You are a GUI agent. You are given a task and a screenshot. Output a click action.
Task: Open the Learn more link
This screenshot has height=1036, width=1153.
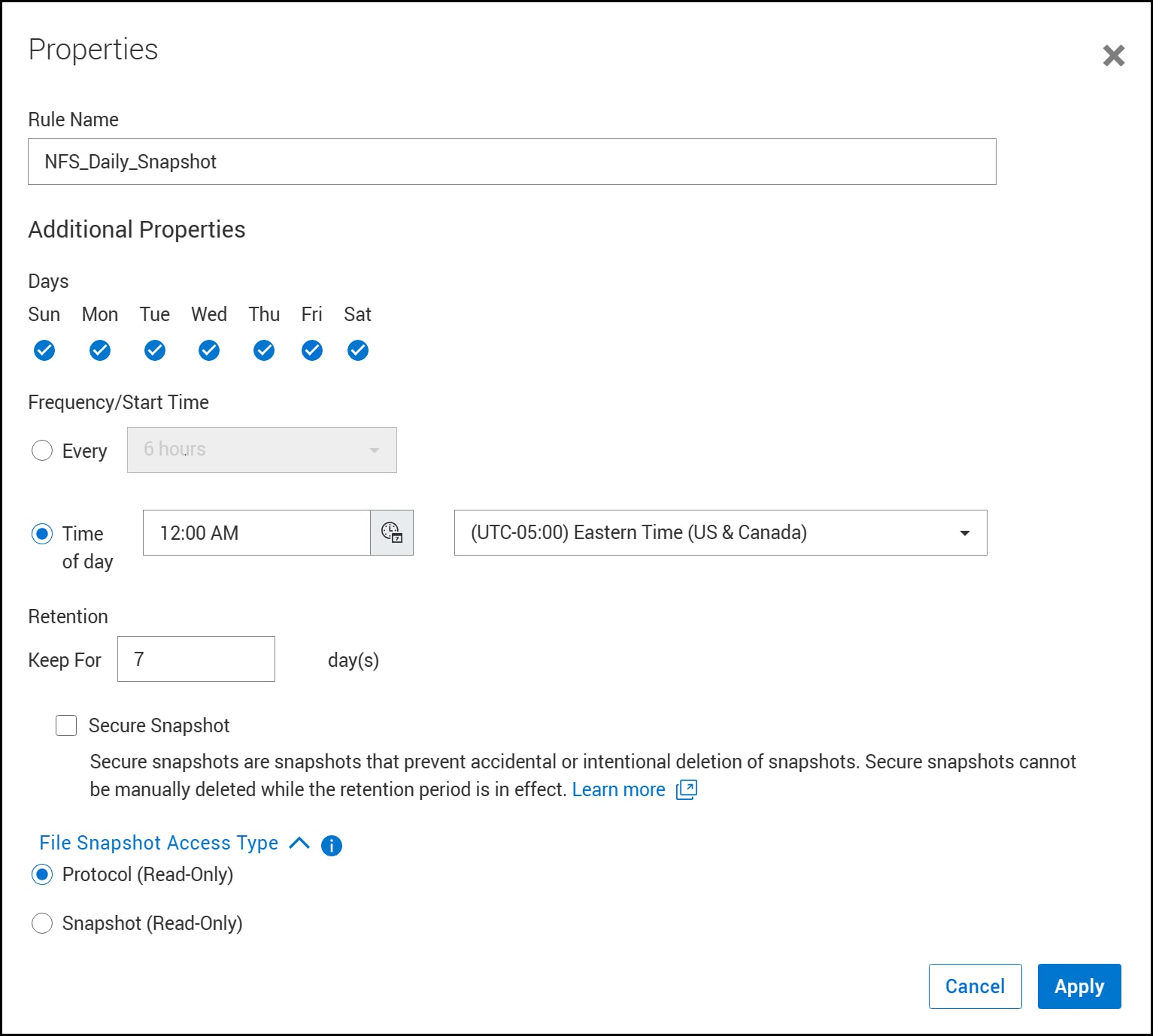pos(618,790)
